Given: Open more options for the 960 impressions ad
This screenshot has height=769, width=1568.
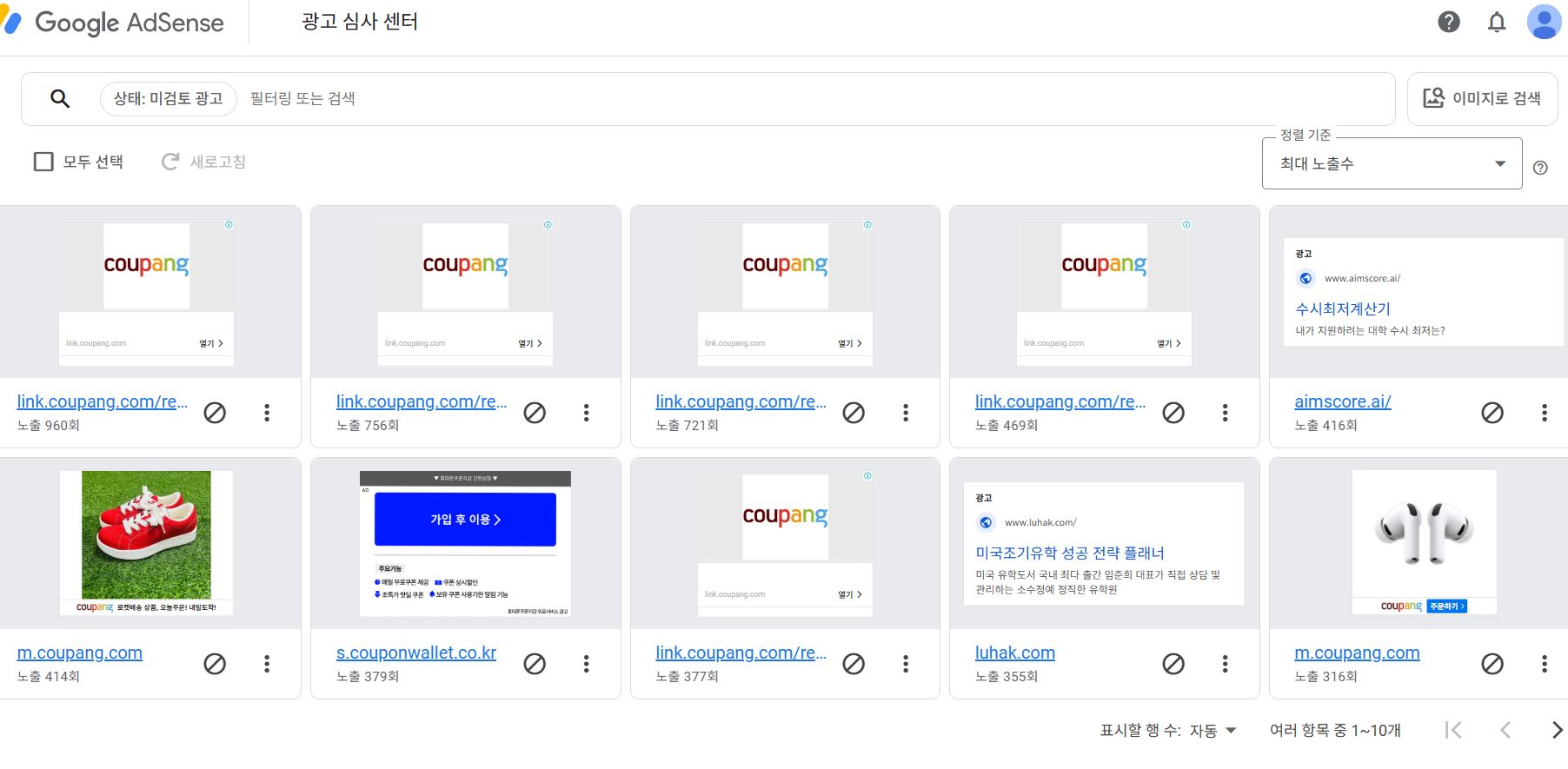Looking at the screenshot, I should click(267, 413).
